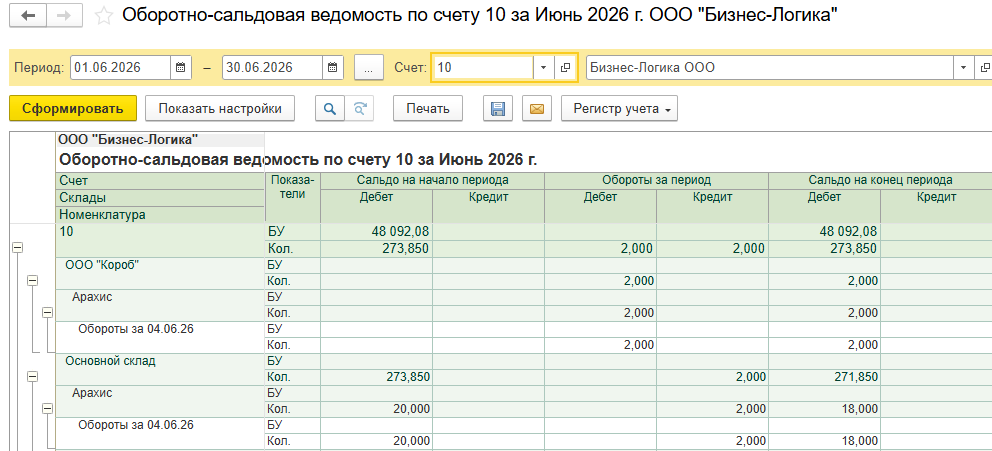Click the magnifier search icon
The width and height of the screenshot is (992, 451).
click(x=330, y=108)
